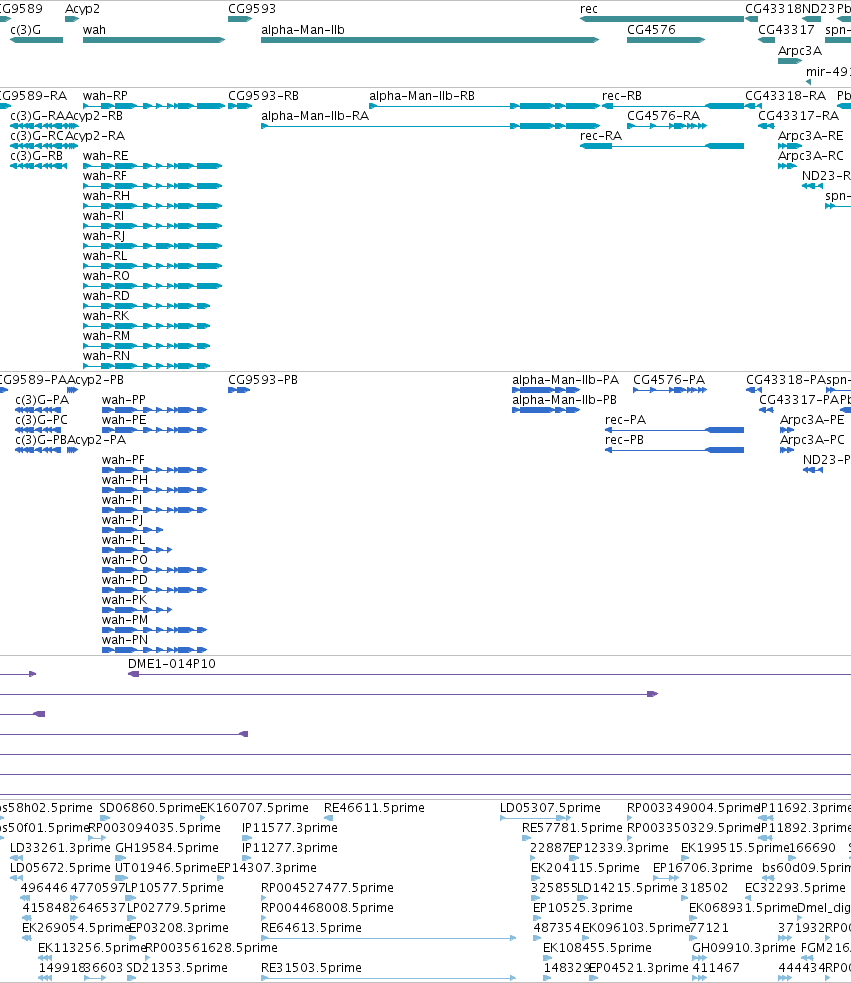Select the wah-PJ protein label

coord(122,520)
